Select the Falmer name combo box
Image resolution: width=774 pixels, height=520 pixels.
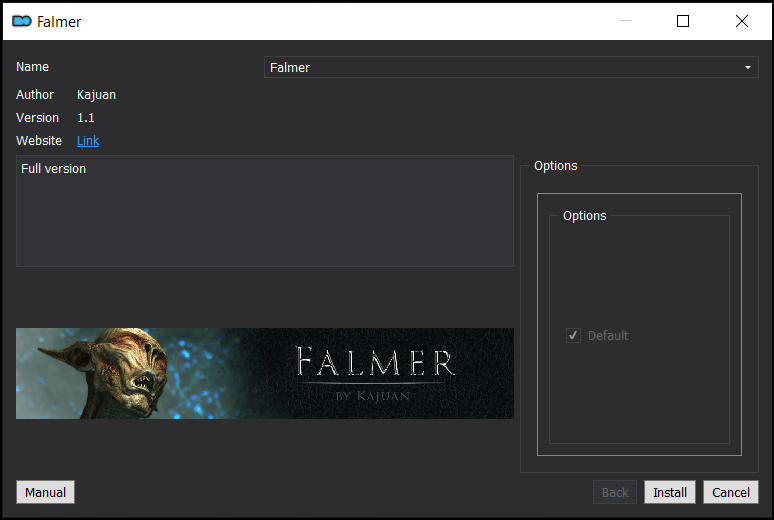coord(511,67)
